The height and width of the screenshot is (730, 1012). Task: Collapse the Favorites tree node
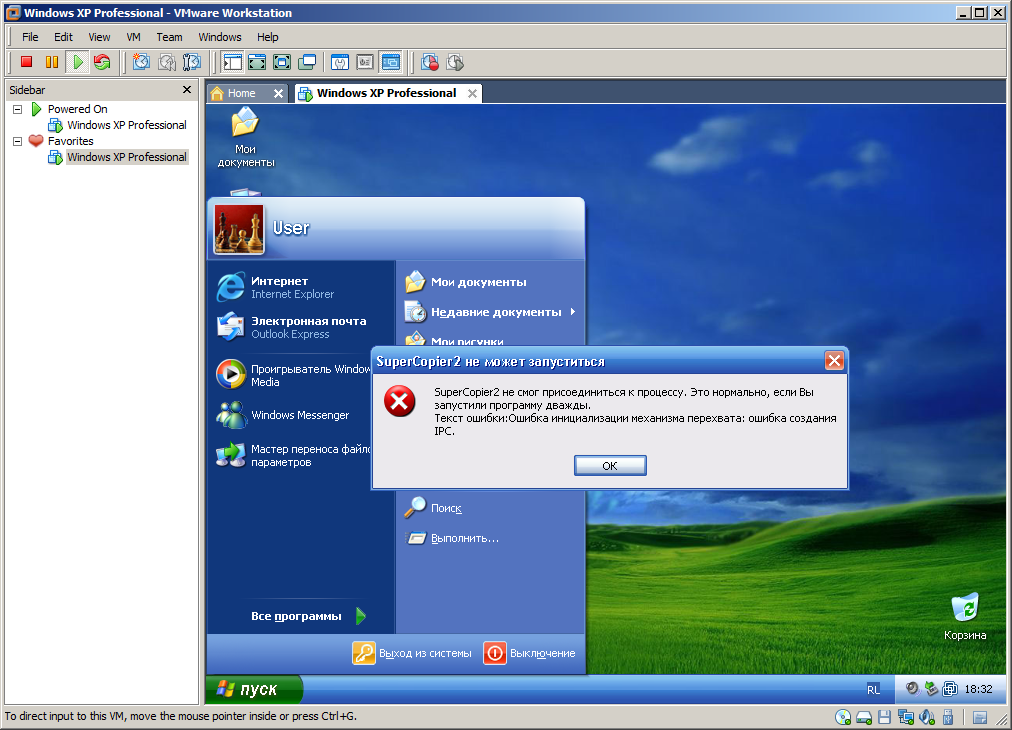click(x=17, y=141)
